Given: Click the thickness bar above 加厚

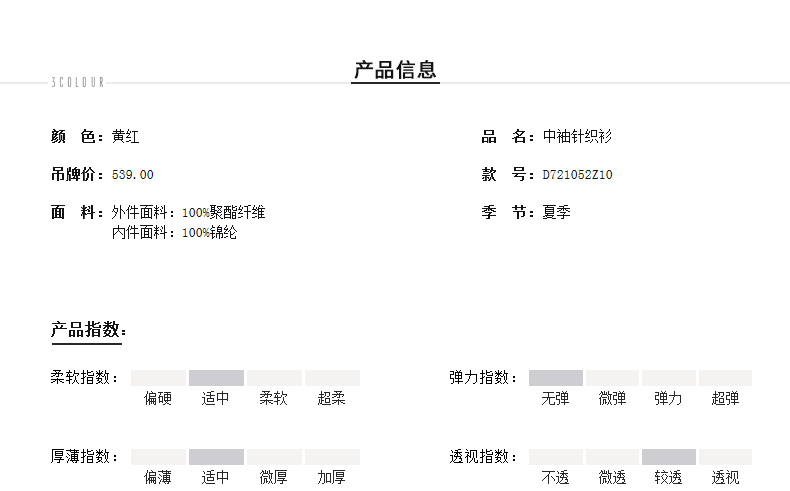Looking at the screenshot, I should [333, 457].
